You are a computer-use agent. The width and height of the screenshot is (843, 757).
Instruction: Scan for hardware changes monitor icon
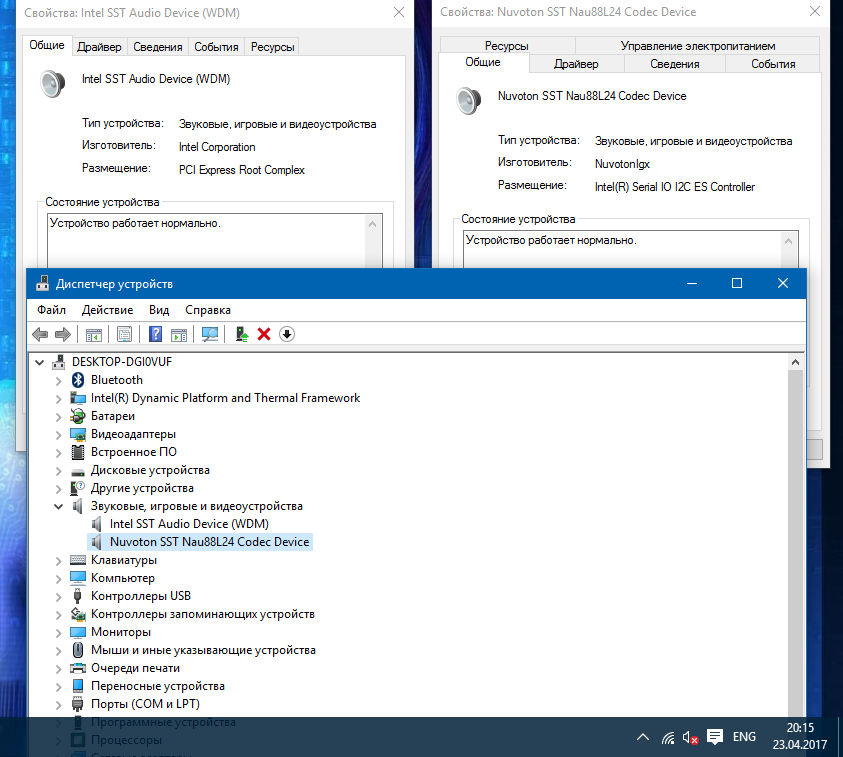[210, 334]
